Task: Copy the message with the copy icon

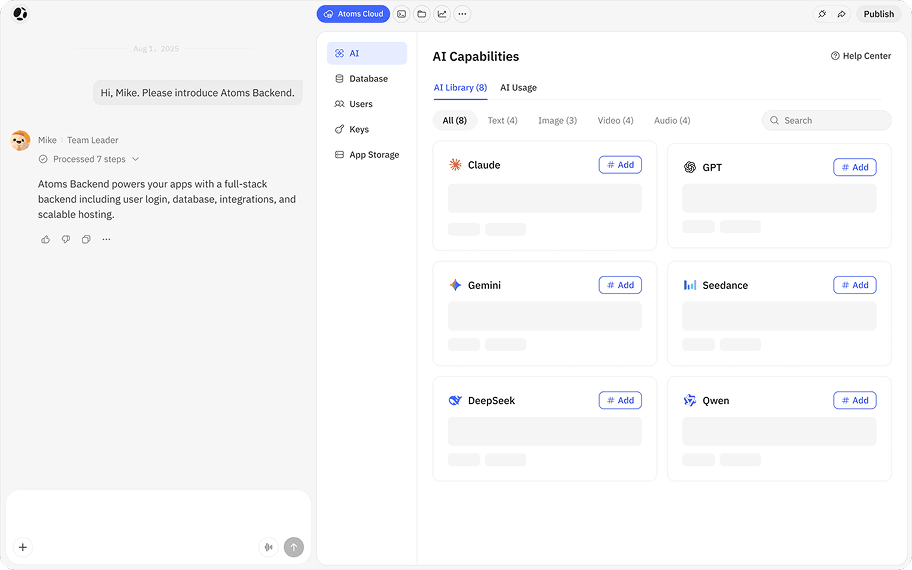Action: coord(86,239)
